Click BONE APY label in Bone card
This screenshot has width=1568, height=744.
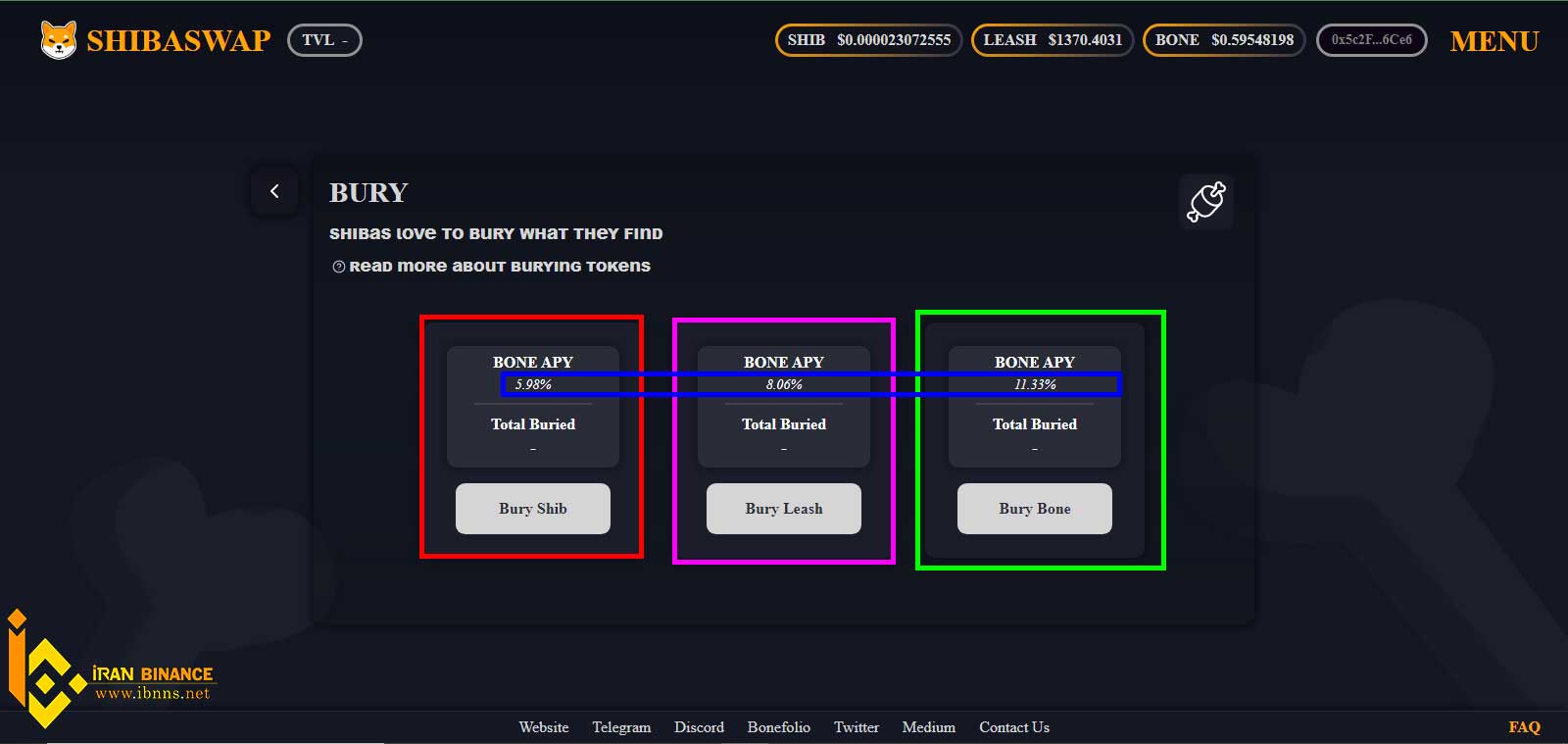click(1035, 363)
